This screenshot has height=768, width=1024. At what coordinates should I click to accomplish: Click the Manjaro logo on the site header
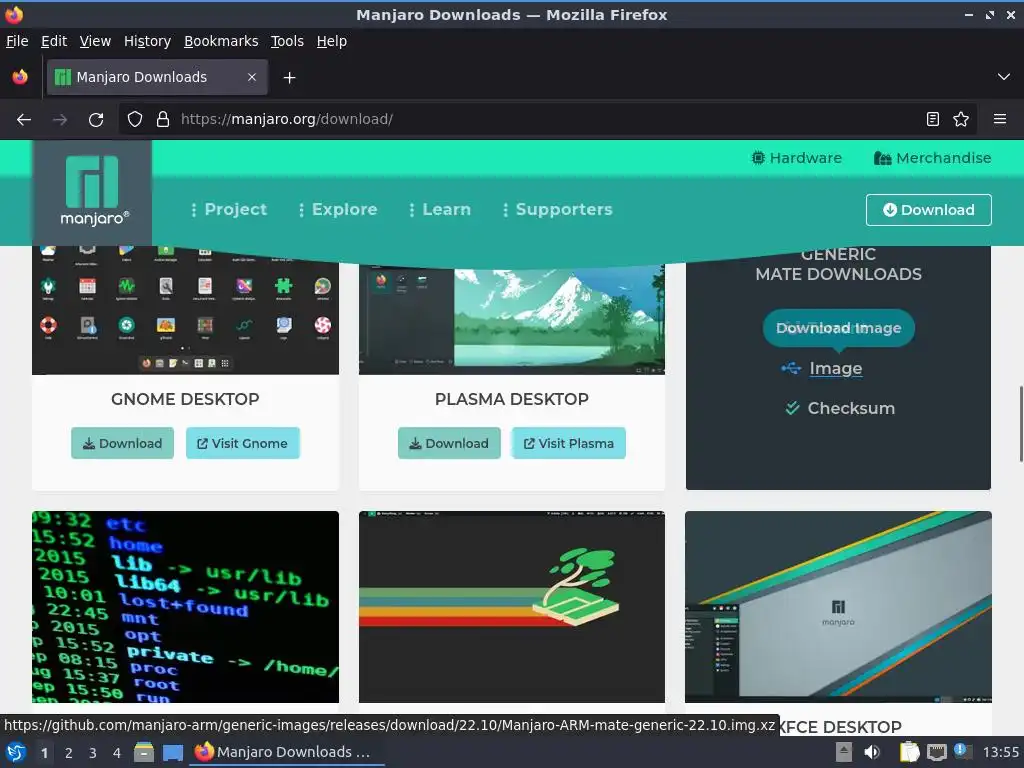pos(92,192)
